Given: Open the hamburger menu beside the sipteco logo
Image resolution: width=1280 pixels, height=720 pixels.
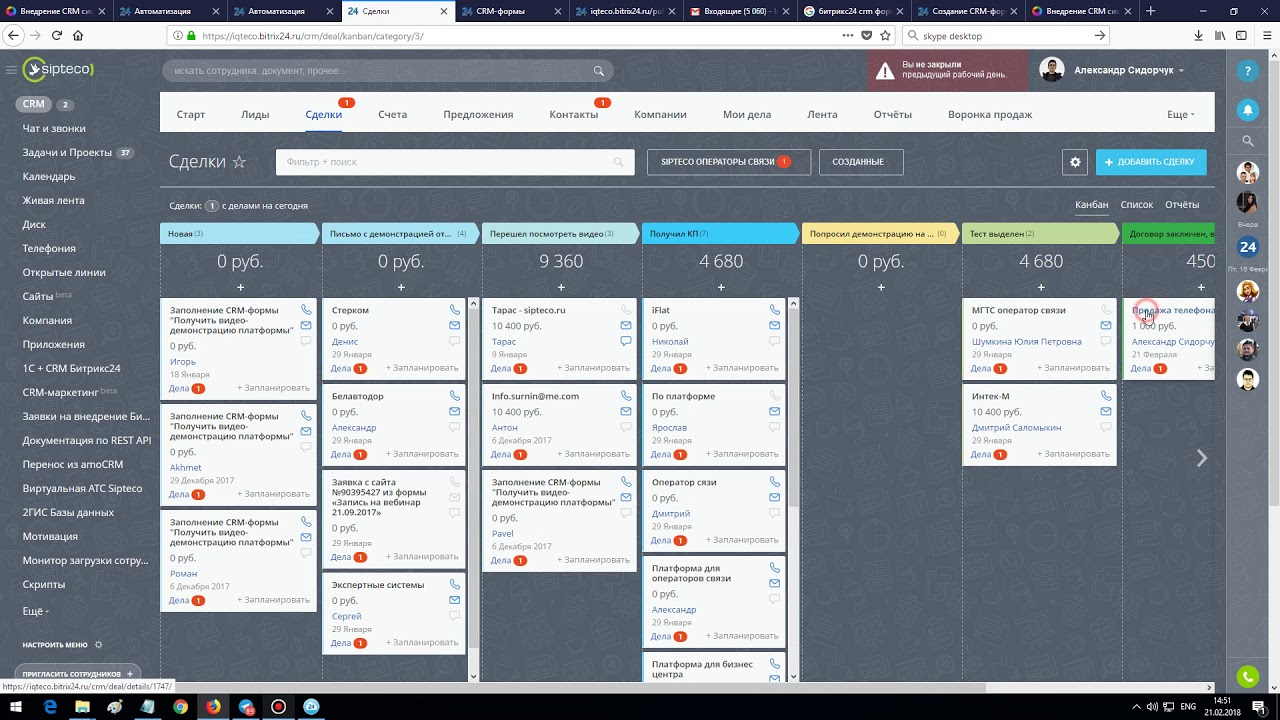Looking at the screenshot, I should coord(11,70).
